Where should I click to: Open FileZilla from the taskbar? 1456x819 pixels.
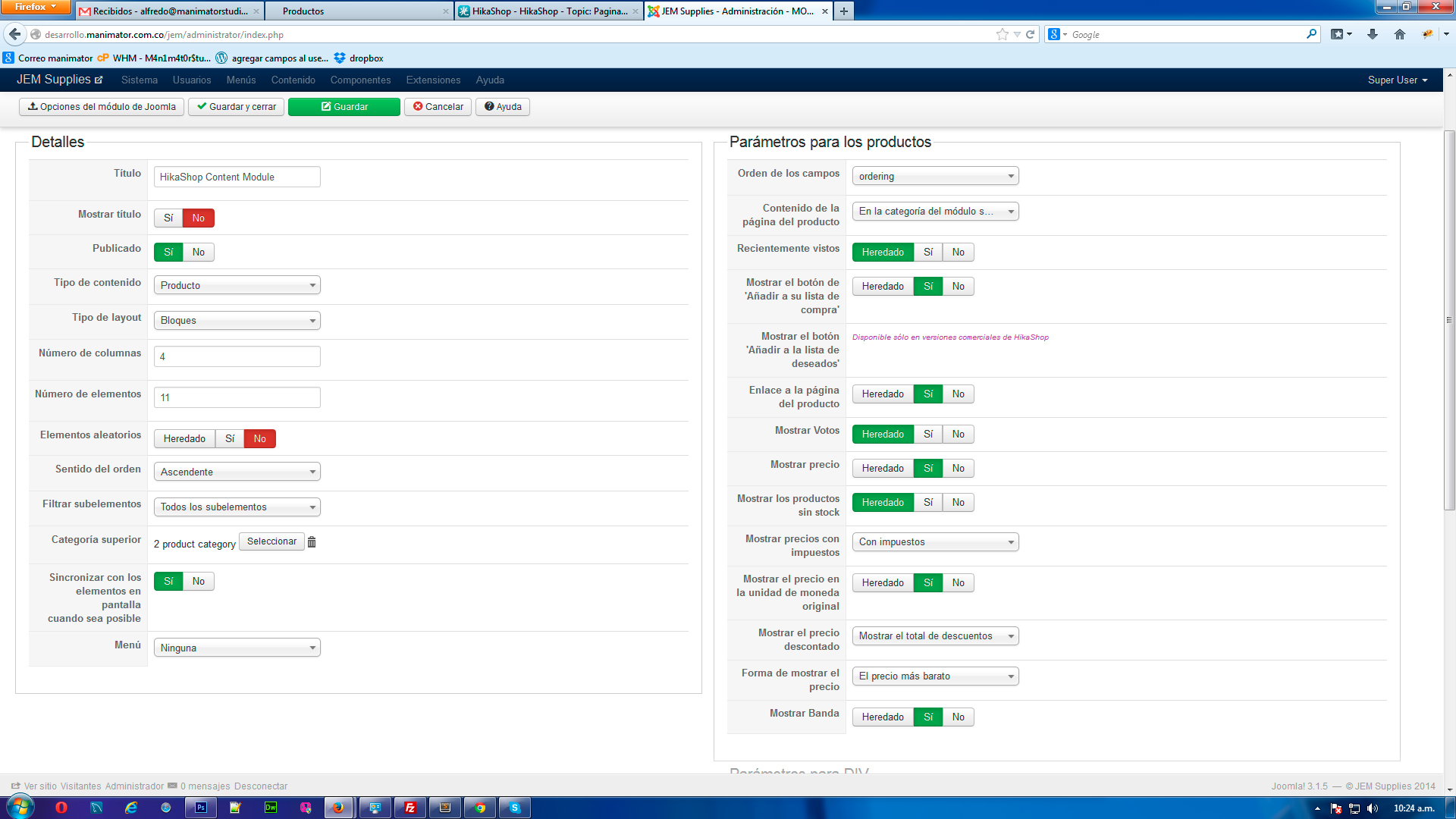(x=410, y=808)
